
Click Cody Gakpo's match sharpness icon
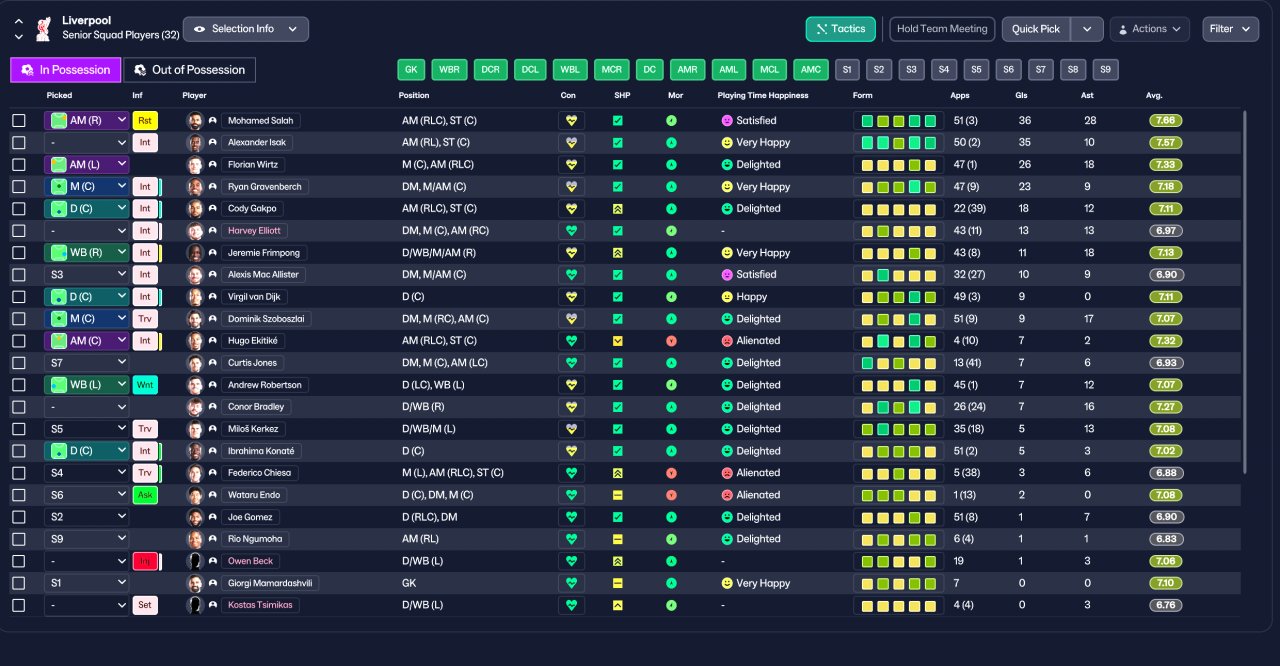[x=618, y=209]
